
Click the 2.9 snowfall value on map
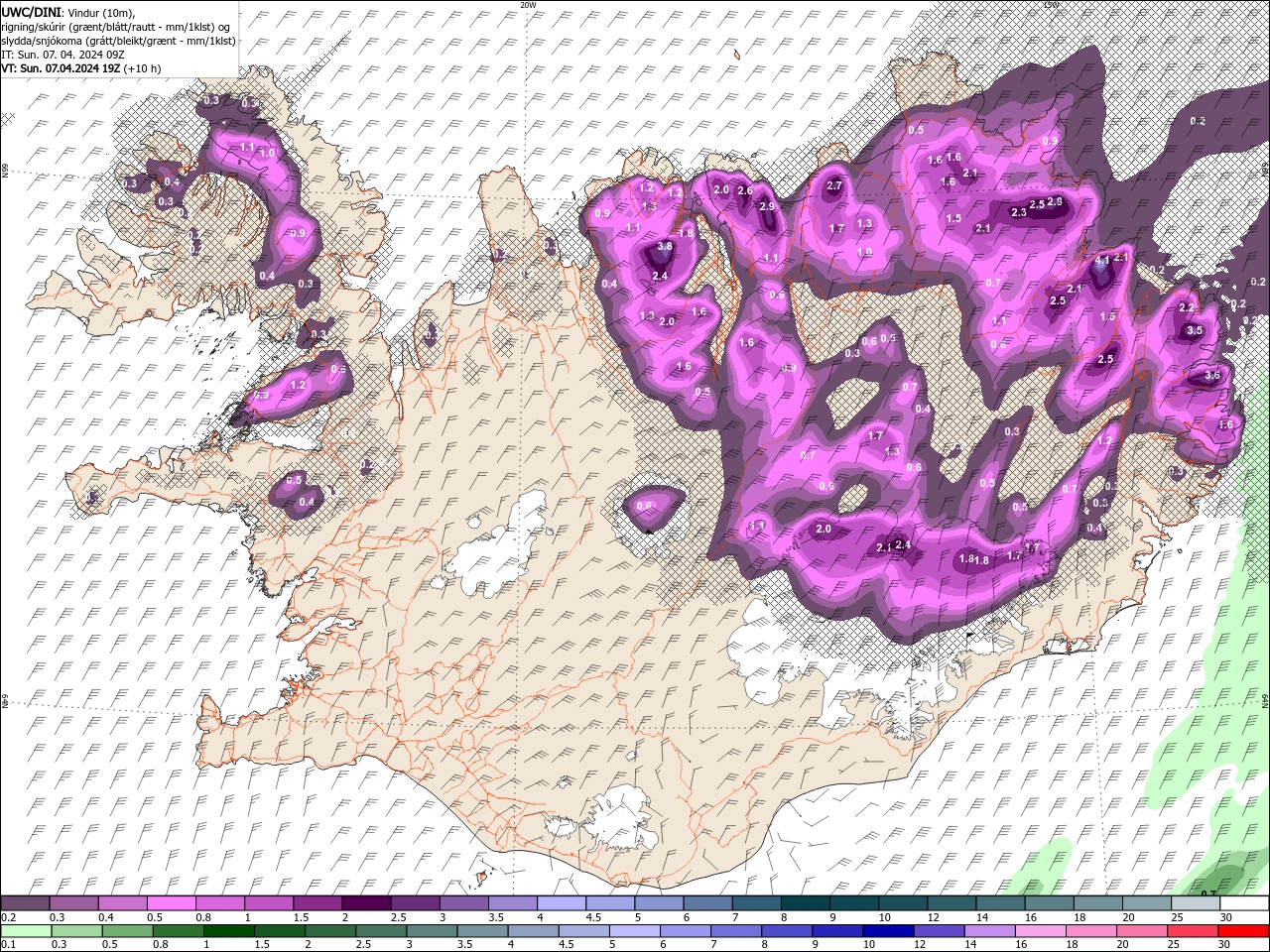tap(767, 206)
